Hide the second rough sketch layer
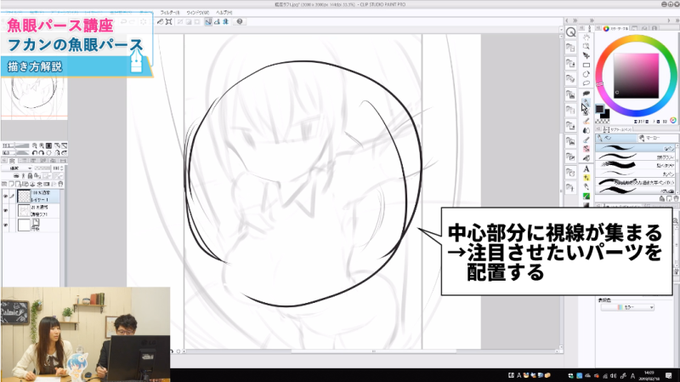Viewport: 680px width, 382px height. tap(6, 211)
